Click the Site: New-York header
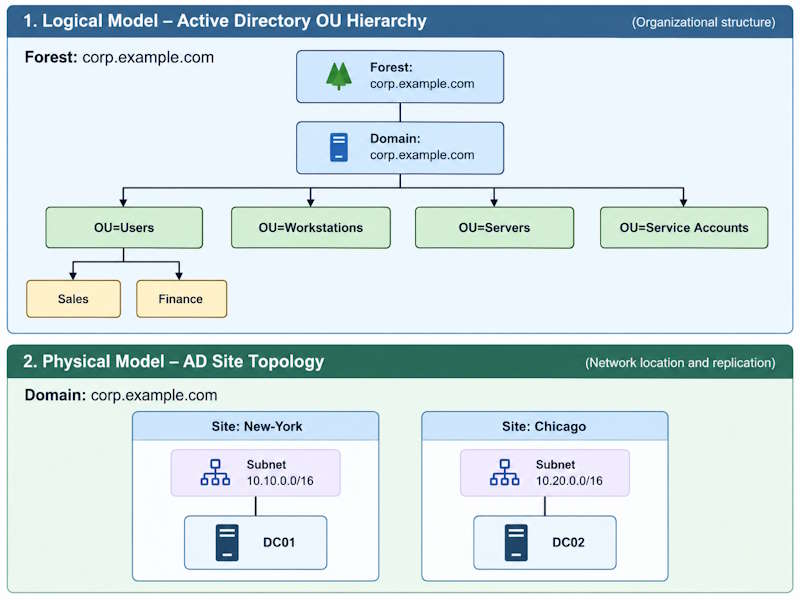Screen dimensions: 800x600 point(256,426)
